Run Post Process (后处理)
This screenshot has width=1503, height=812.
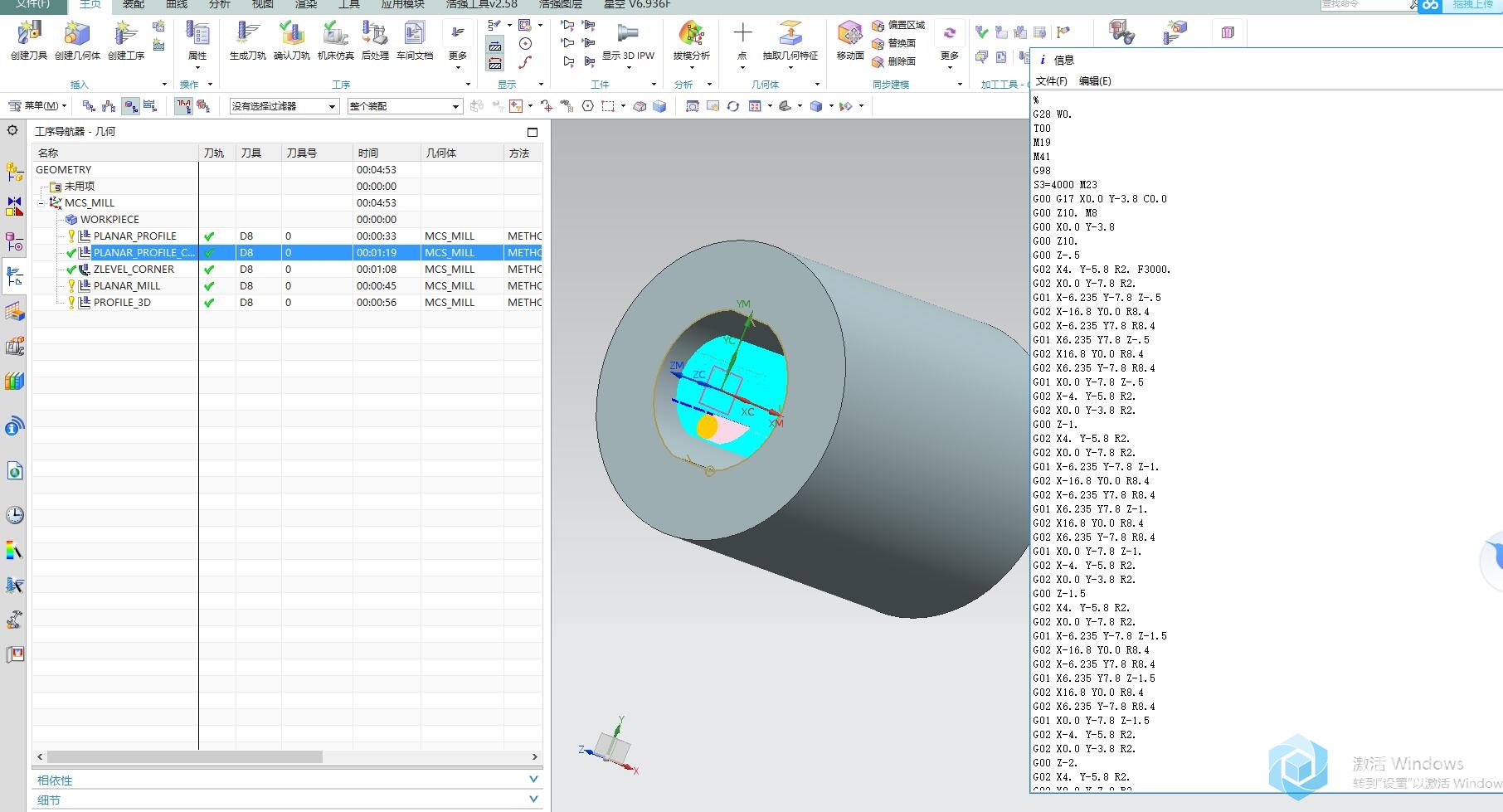coord(375,40)
